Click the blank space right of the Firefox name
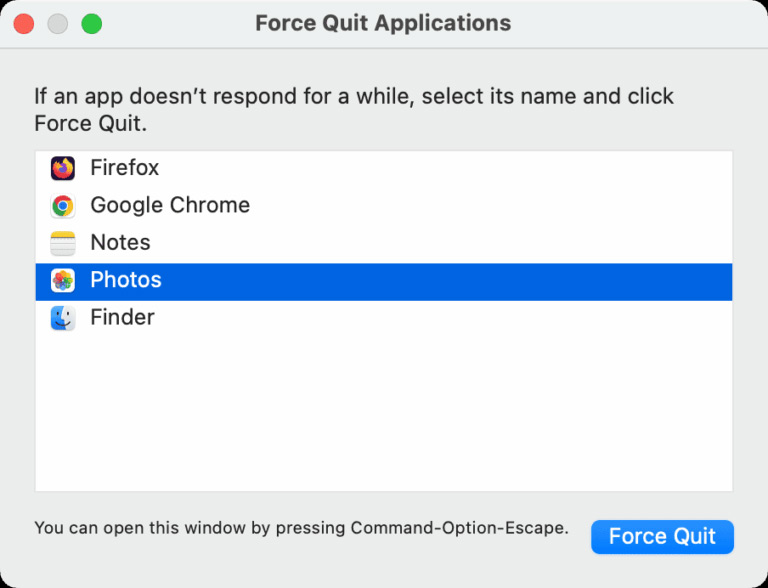Viewport: 768px width, 588px height. (450, 168)
